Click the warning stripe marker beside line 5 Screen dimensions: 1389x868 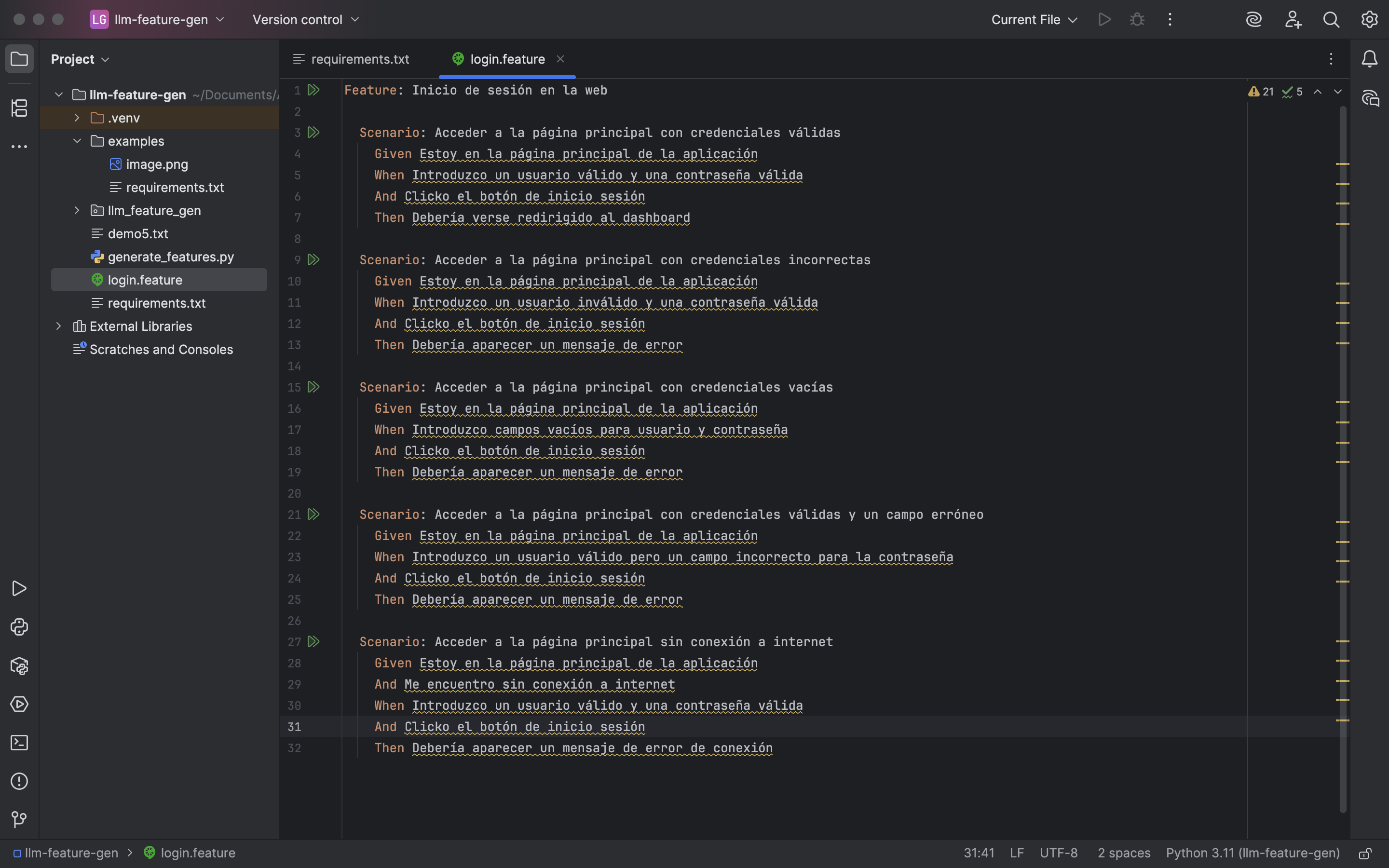(1342, 184)
